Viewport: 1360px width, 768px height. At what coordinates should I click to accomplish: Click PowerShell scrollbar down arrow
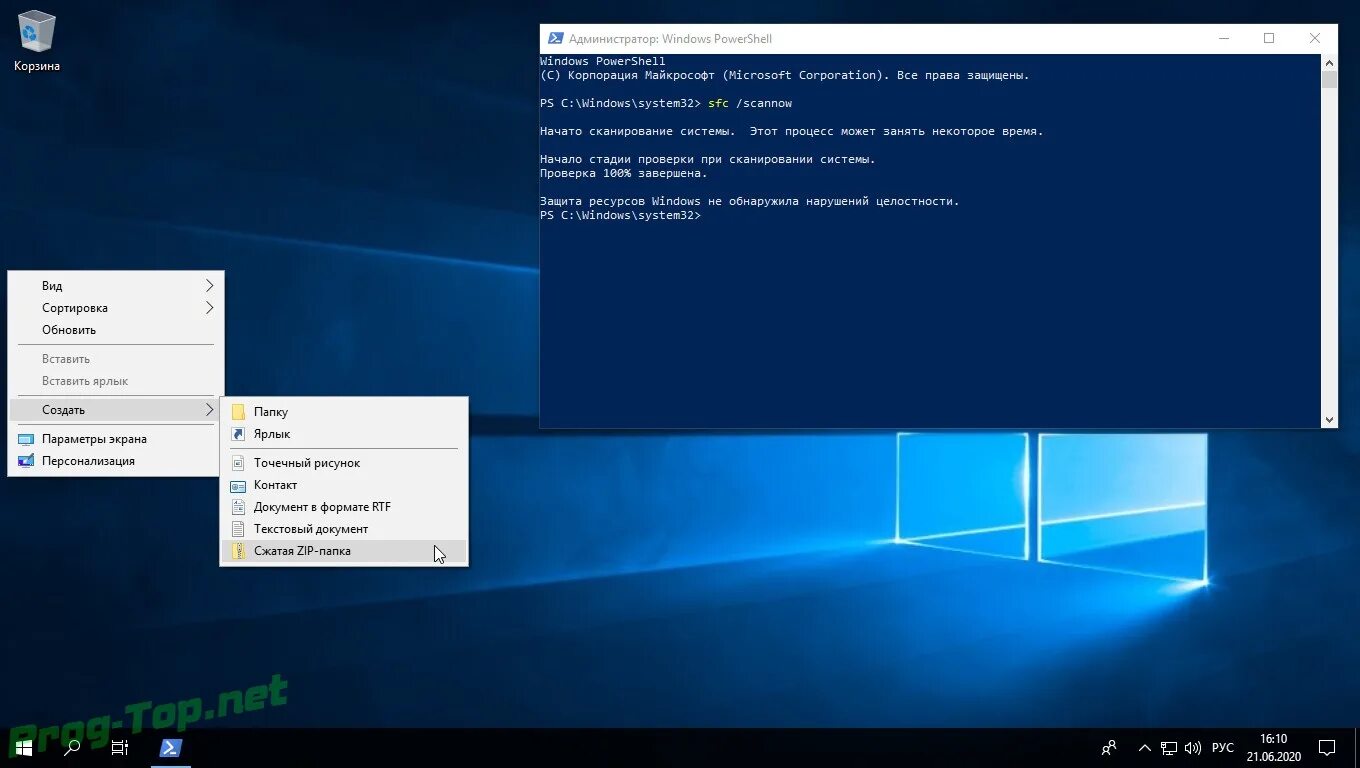[x=1329, y=420]
